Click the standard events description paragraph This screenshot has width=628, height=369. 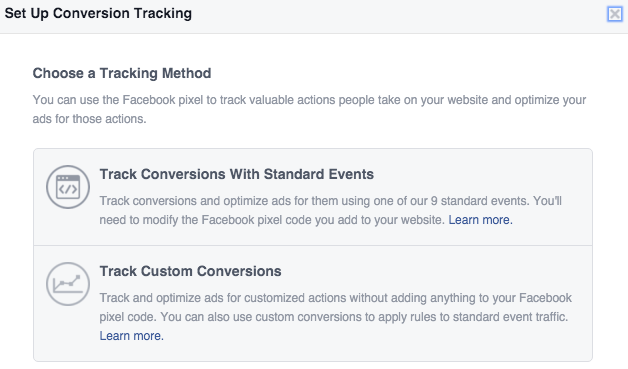[330, 210]
